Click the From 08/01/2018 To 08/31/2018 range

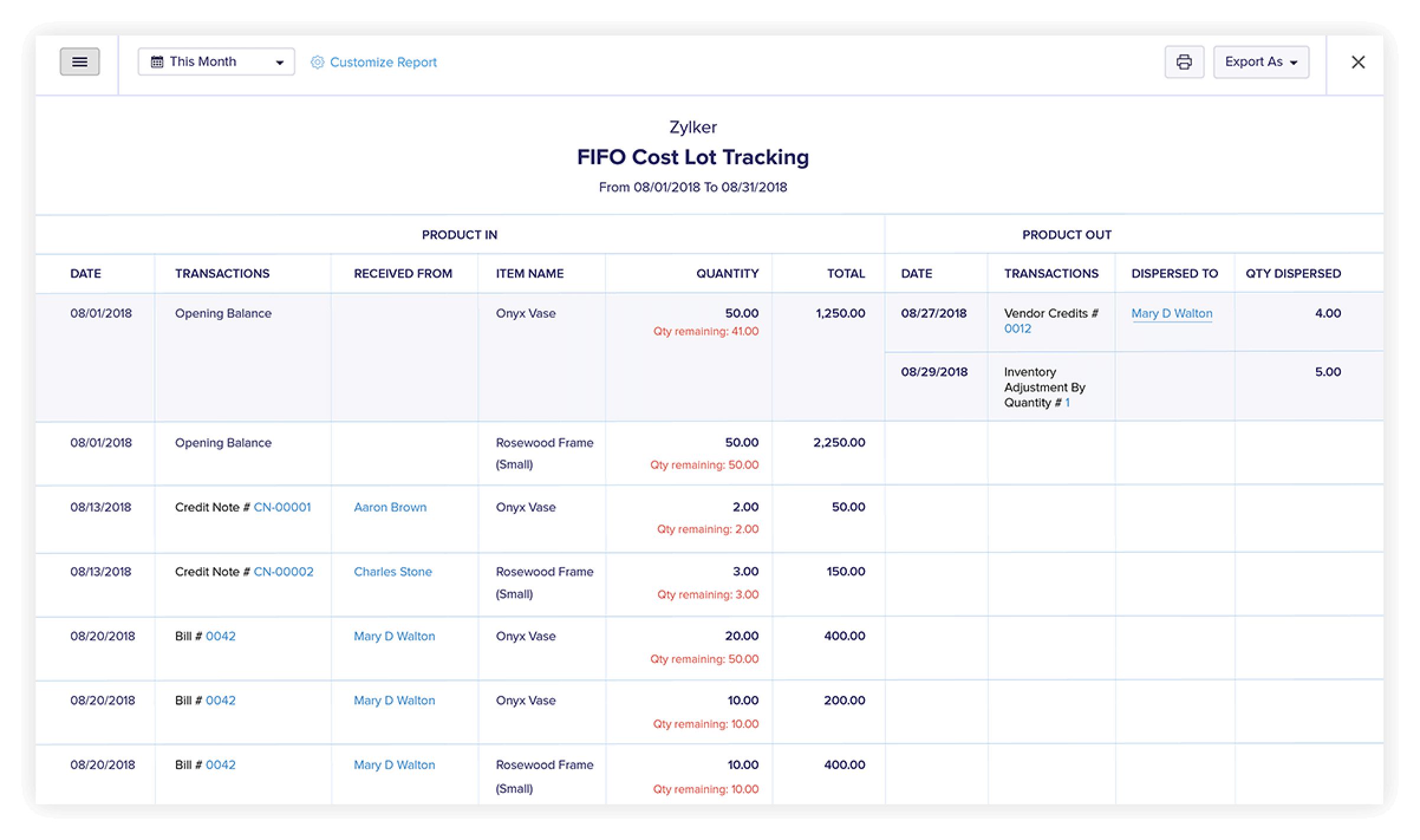click(693, 187)
